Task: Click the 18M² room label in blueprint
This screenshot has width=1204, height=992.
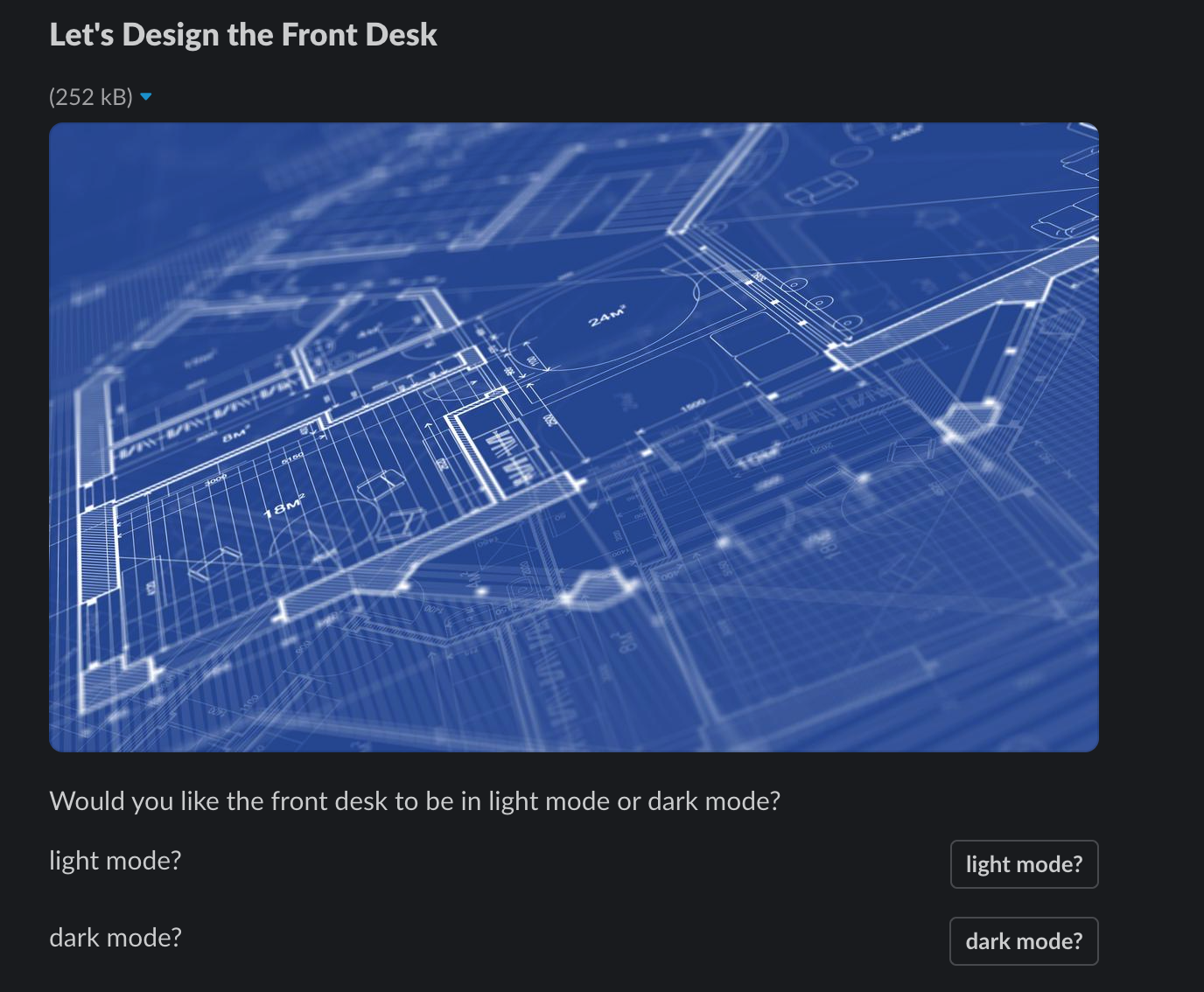Action: [x=284, y=505]
